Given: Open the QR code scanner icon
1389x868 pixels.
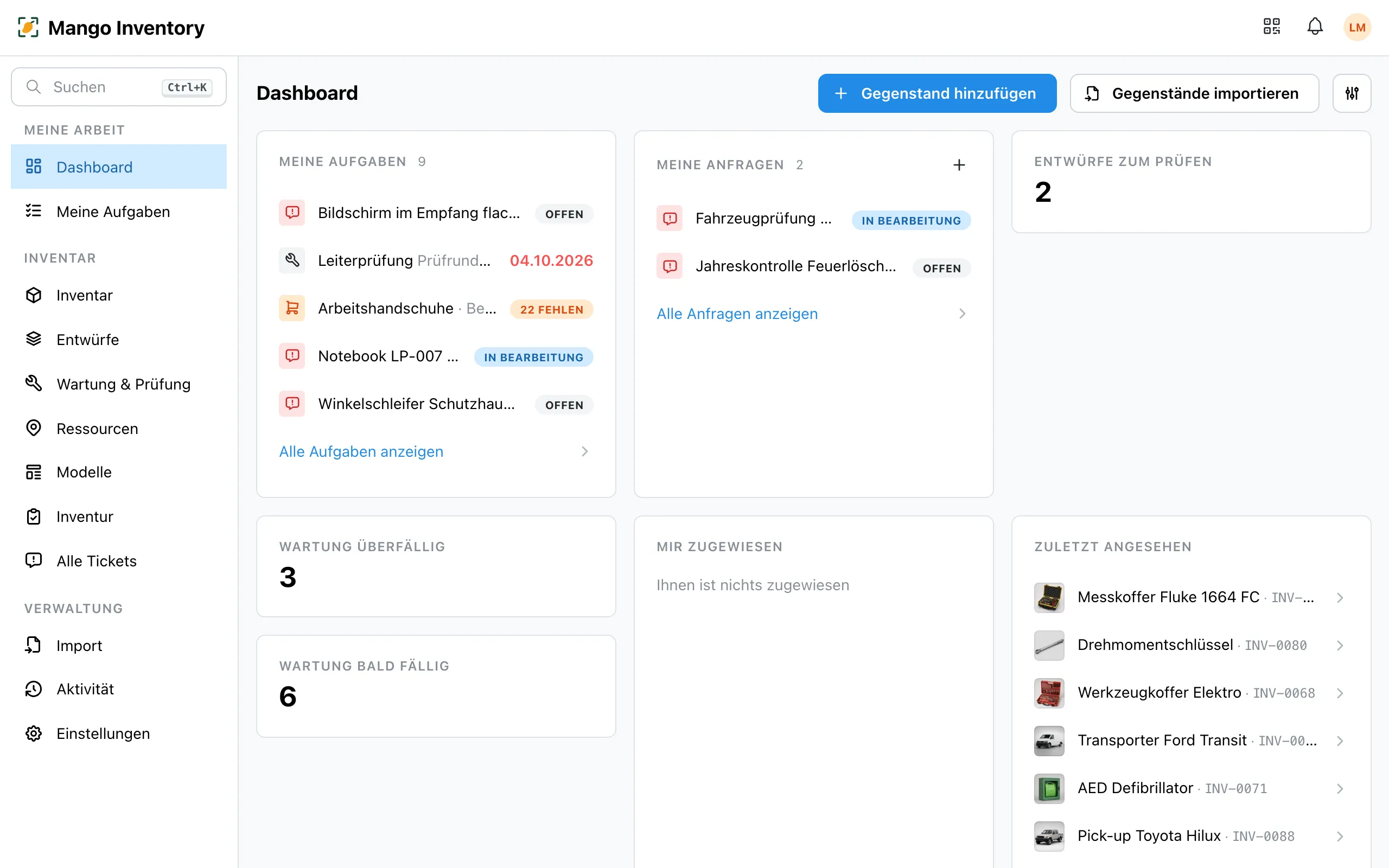Looking at the screenshot, I should coord(1271,27).
